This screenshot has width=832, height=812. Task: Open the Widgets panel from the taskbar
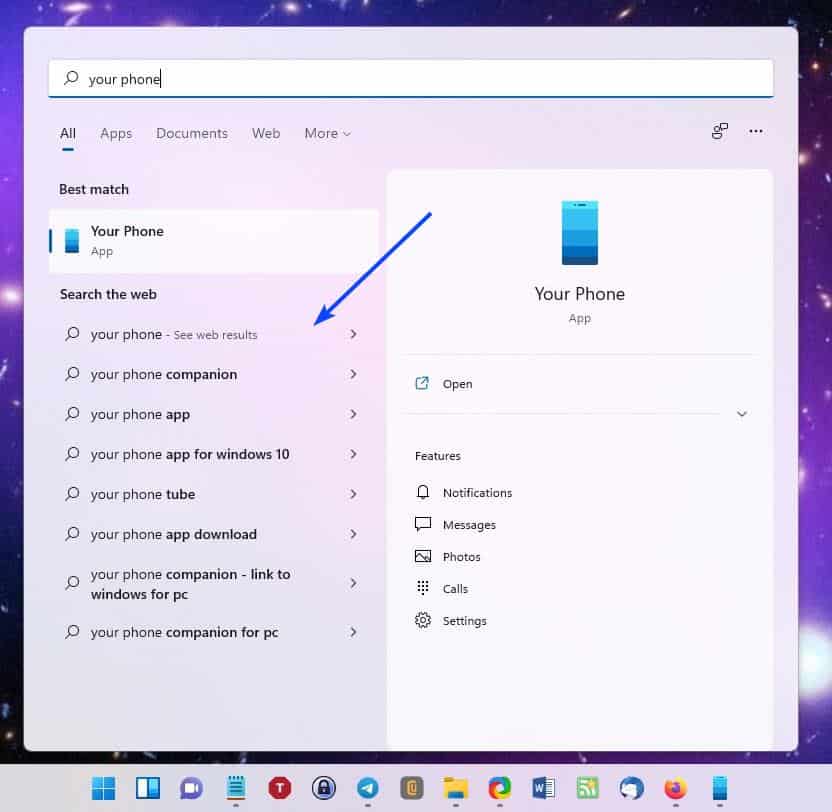coord(148,788)
